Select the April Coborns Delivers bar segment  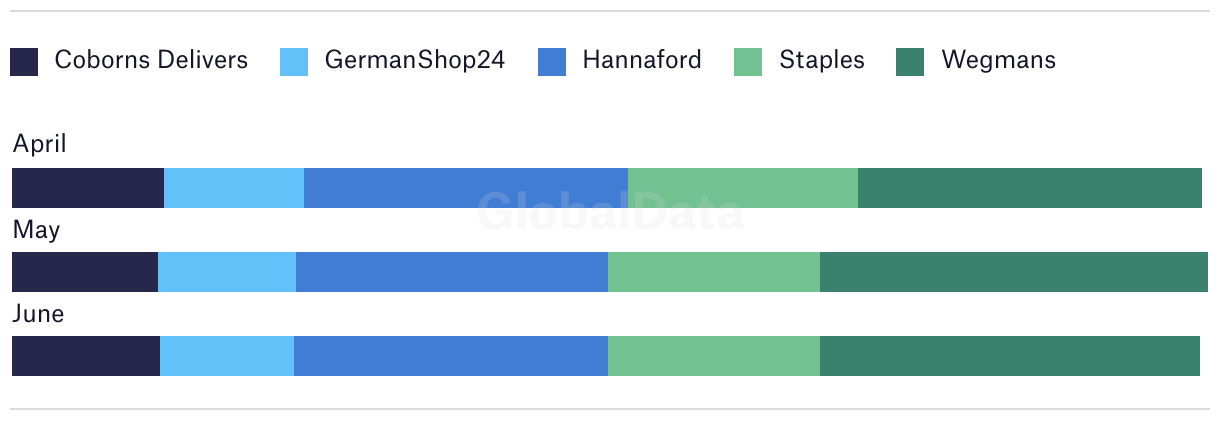88,188
